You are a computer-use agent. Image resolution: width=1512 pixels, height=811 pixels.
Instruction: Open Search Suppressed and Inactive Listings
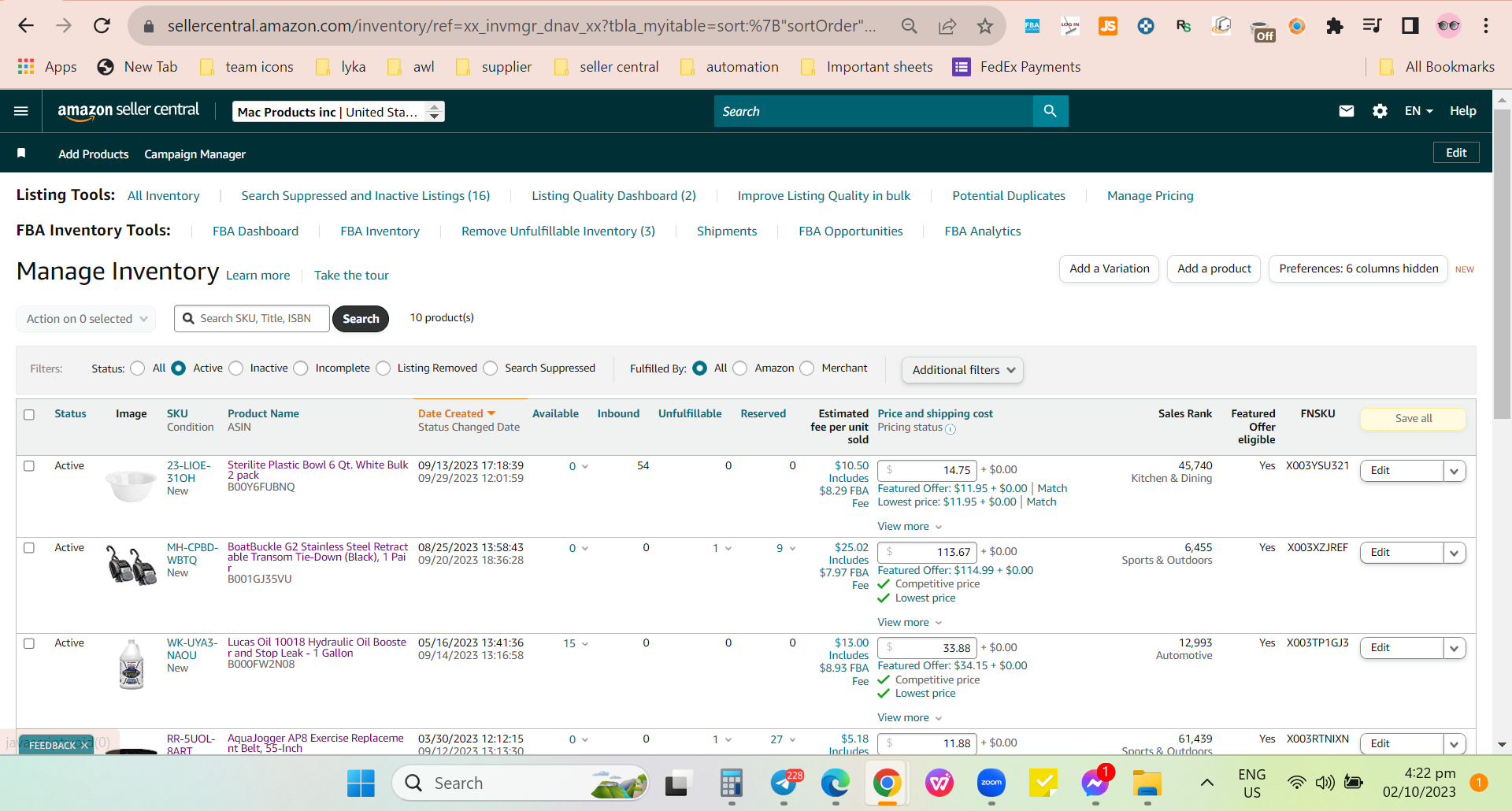coord(365,196)
